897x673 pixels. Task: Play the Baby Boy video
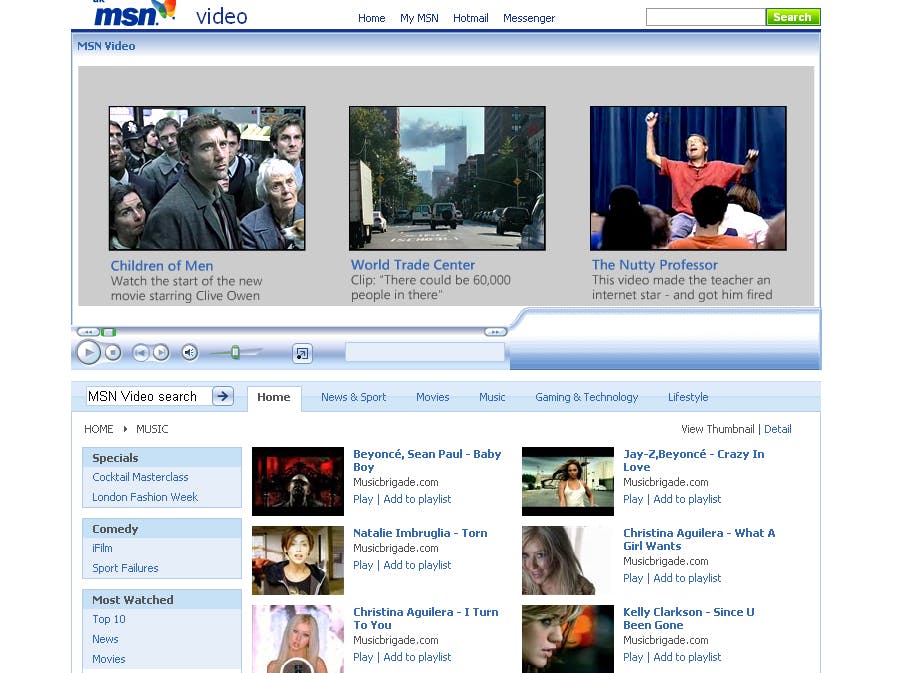[363, 499]
